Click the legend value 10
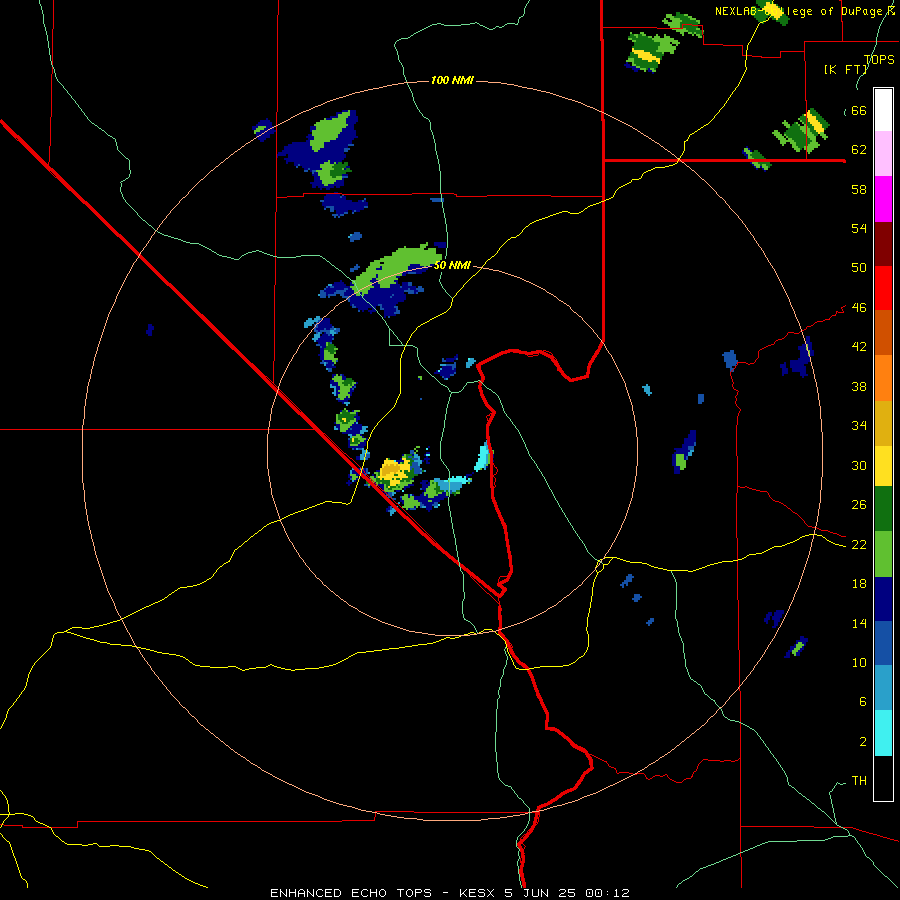 (x=859, y=662)
